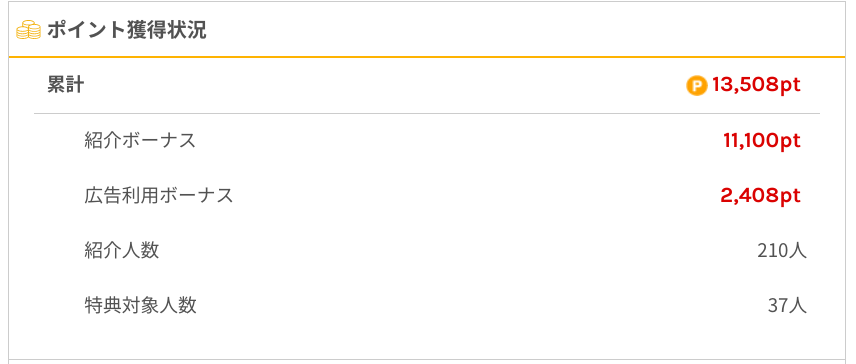Click blank area between 紹介人数 and 210人
The width and height of the screenshot is (856, 364).
coord(457,250)
